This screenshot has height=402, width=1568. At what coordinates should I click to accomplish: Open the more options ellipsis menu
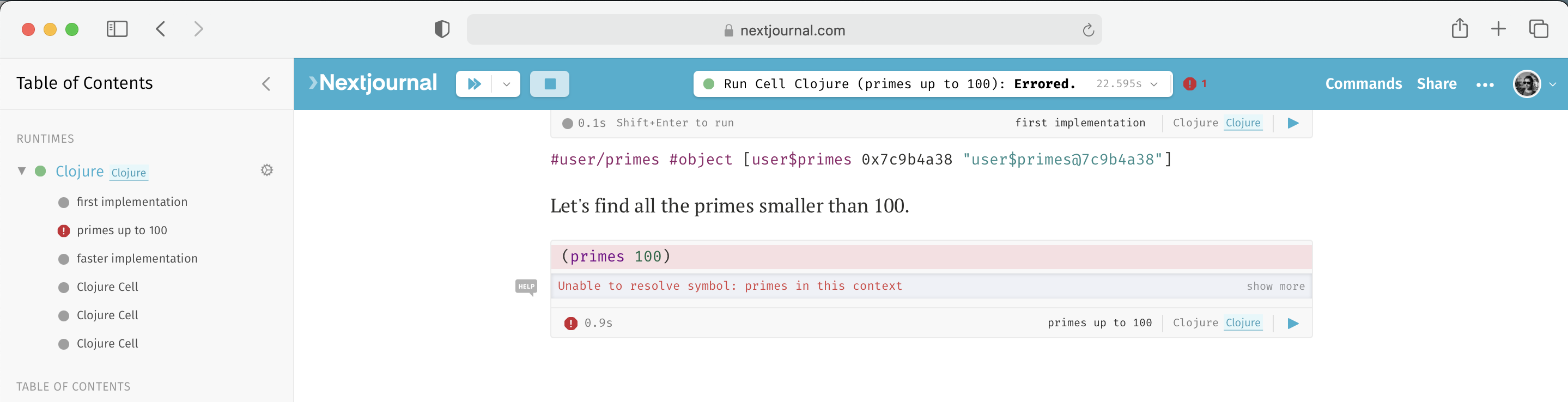click(1485, 85)
